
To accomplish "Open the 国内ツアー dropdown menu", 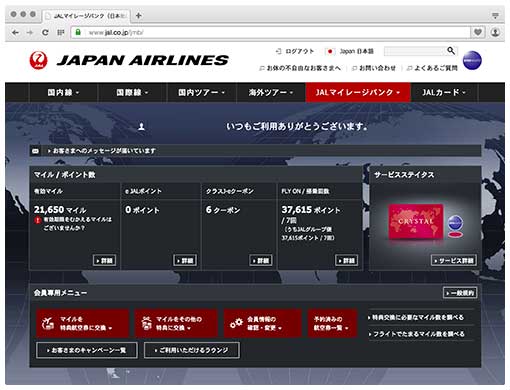I will (201, 92).
